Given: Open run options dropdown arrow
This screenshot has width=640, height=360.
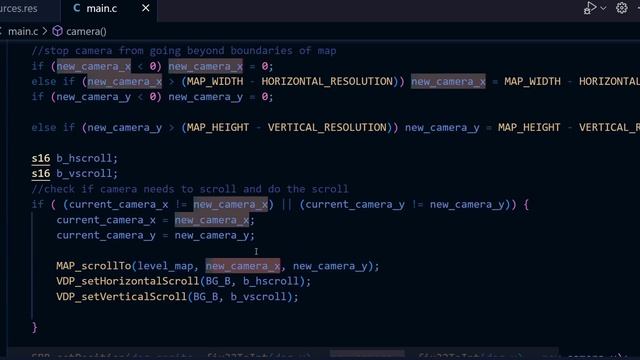Looking at the screenshot, I should (x=603, y=8).
